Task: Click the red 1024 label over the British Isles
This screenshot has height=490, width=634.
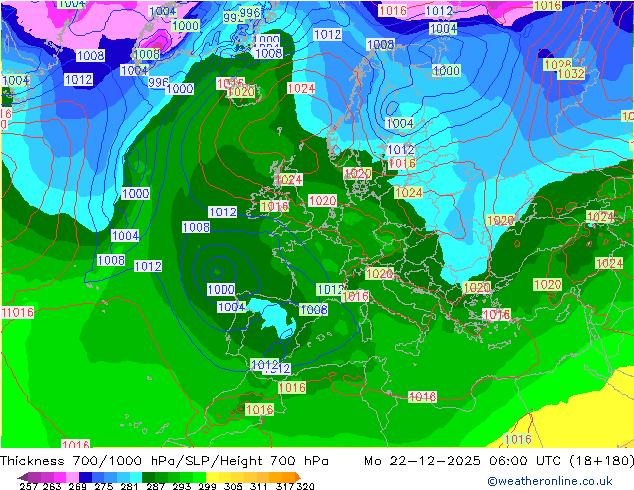Action: (289, 180)
